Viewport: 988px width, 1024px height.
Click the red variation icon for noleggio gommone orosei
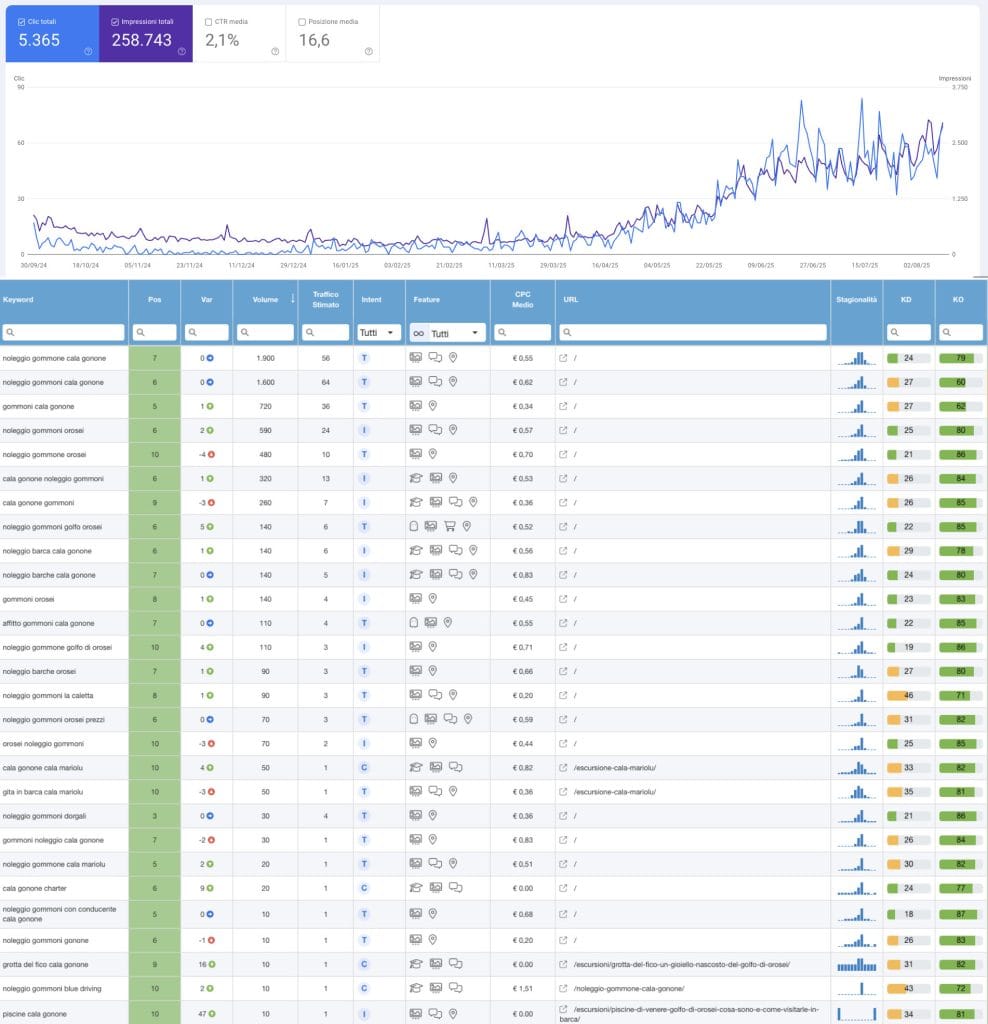[211, 455]
